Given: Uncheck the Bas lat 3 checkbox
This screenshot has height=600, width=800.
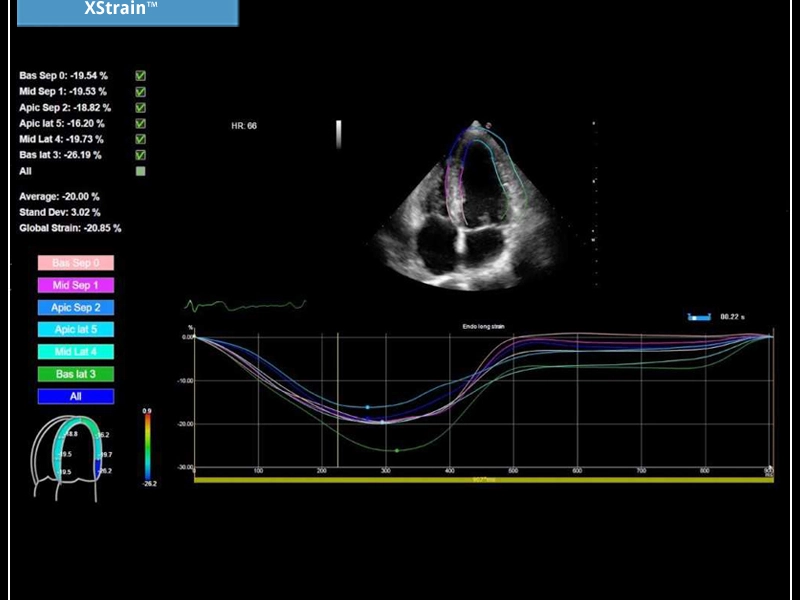Looking at the screenshot, I should (141, 156).
